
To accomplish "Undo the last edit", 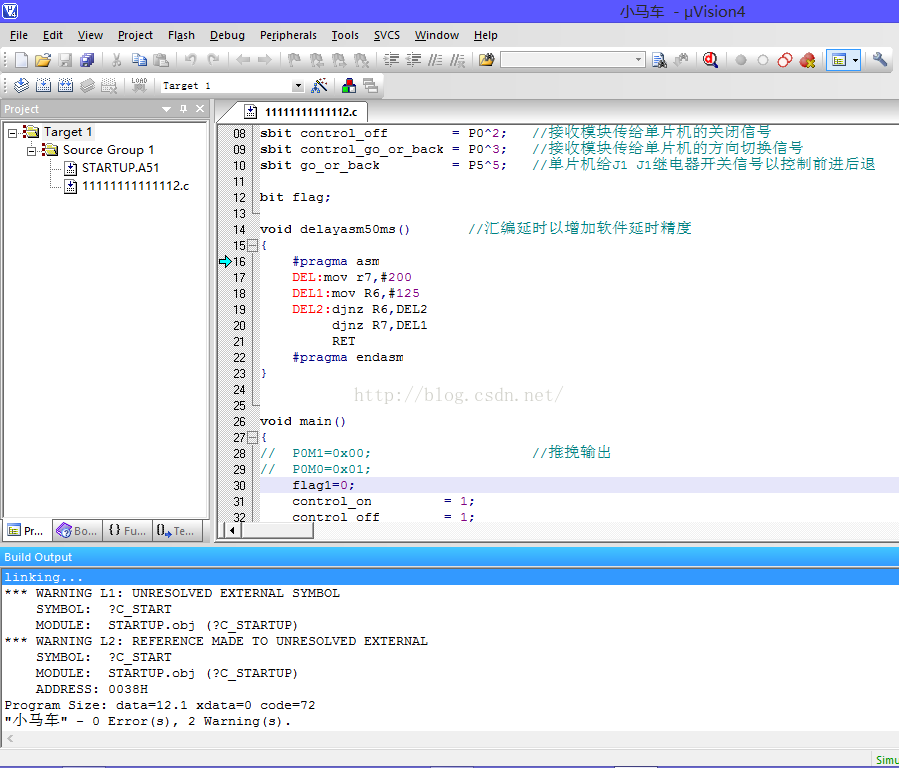I will (x=191, y=60).
